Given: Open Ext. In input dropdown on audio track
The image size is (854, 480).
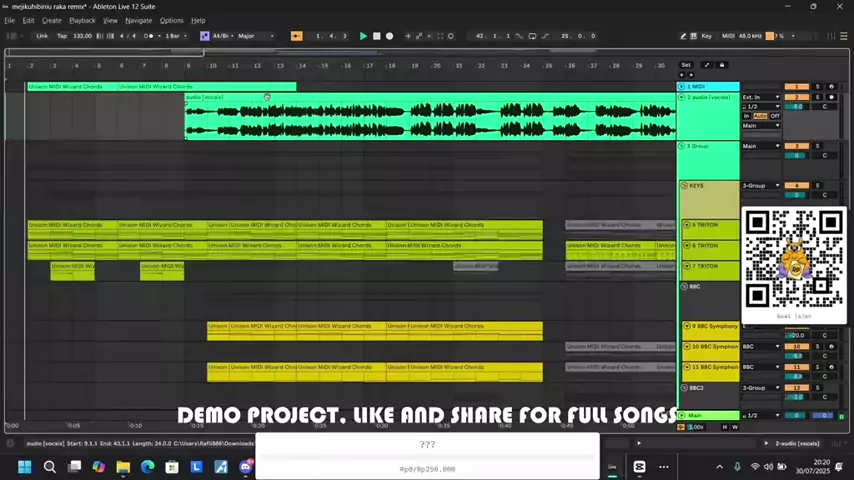Looking at the screenshot, I should click(x=761, y=97).
